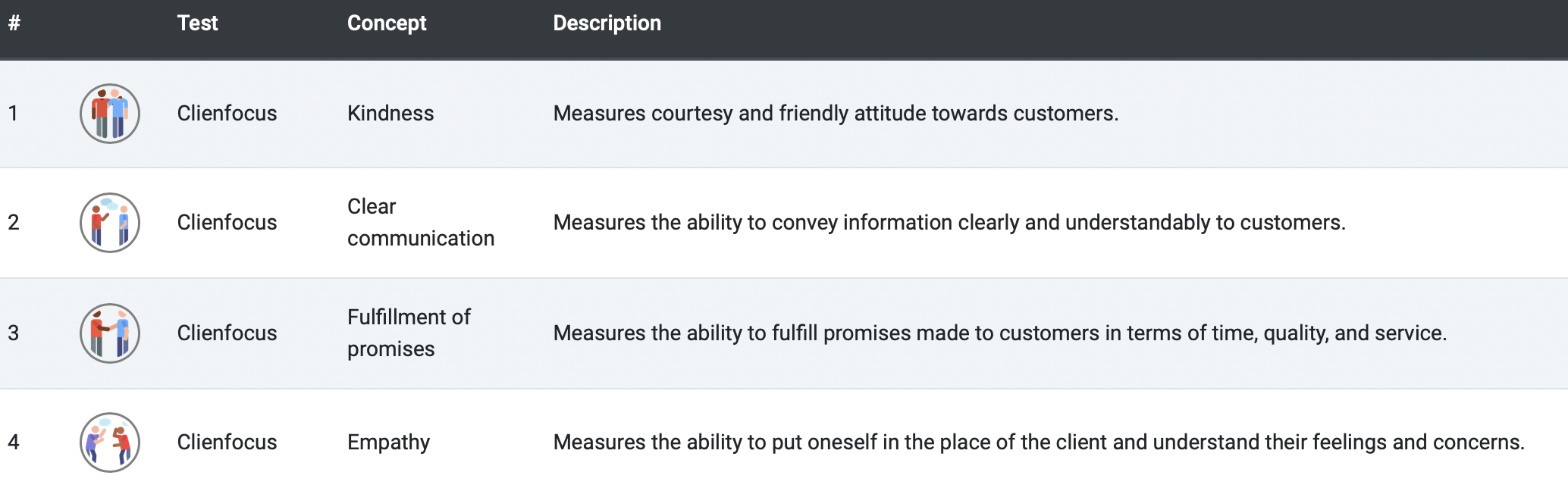Click the Fulfillment of promises handshake icon
The height and width of the screenshot is (488, 1568).
pyautogui.click(x=110, y=333)
